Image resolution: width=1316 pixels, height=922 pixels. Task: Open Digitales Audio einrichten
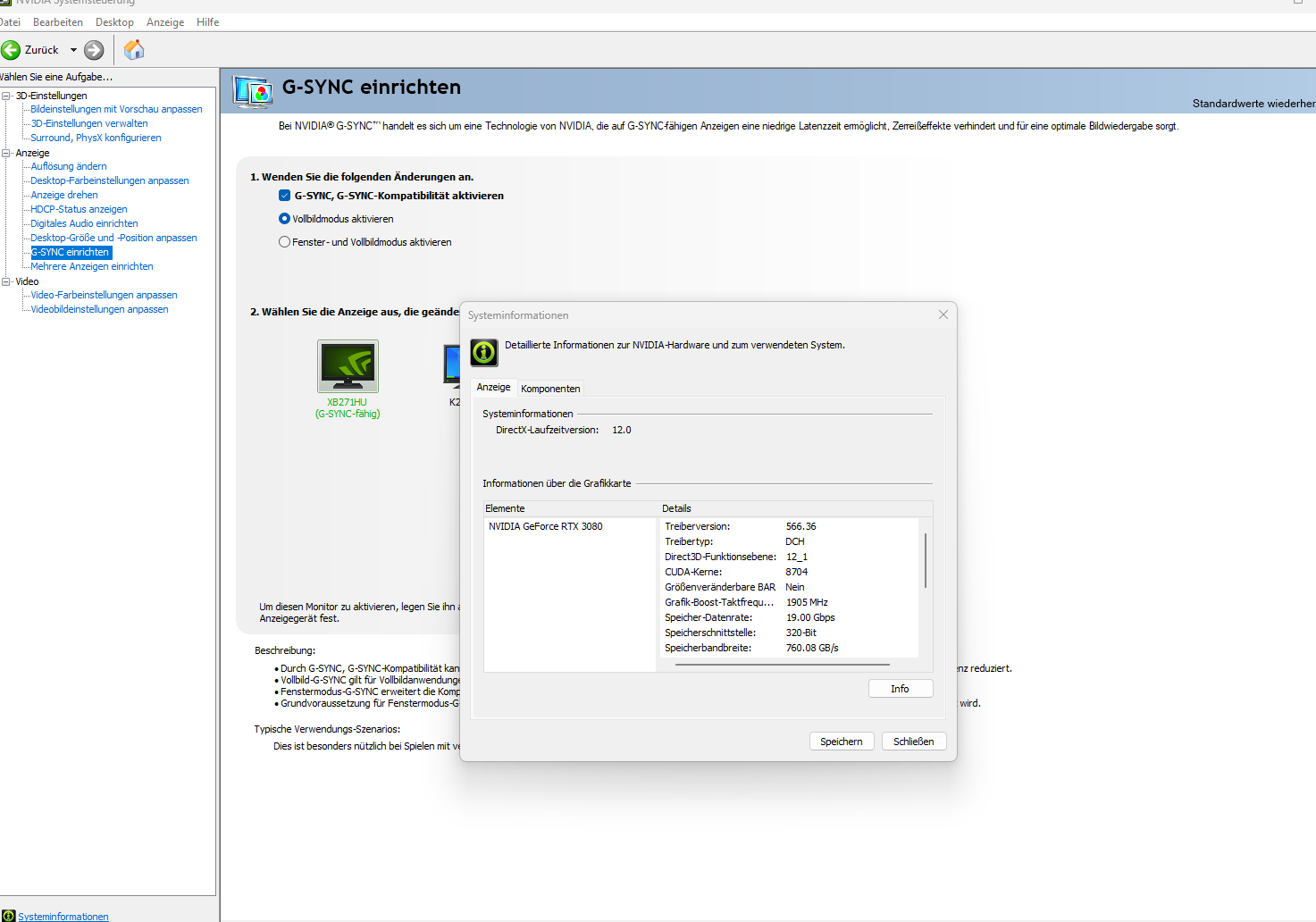[x=84, y=223]
